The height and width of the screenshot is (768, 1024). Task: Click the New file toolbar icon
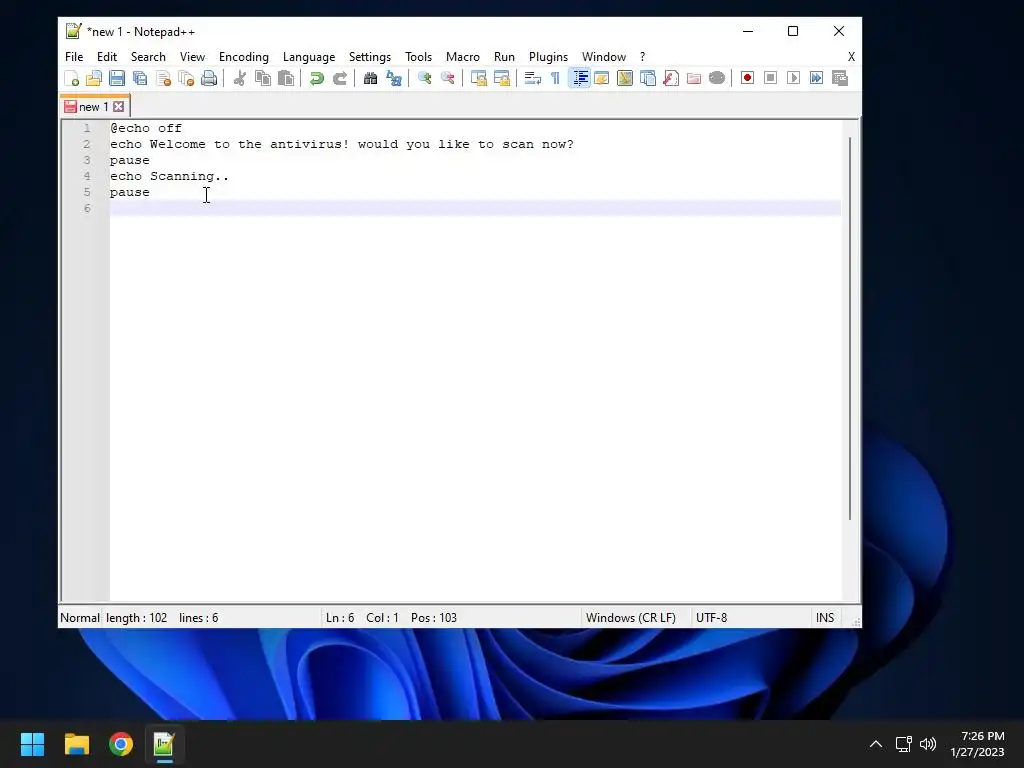[72, 78]
